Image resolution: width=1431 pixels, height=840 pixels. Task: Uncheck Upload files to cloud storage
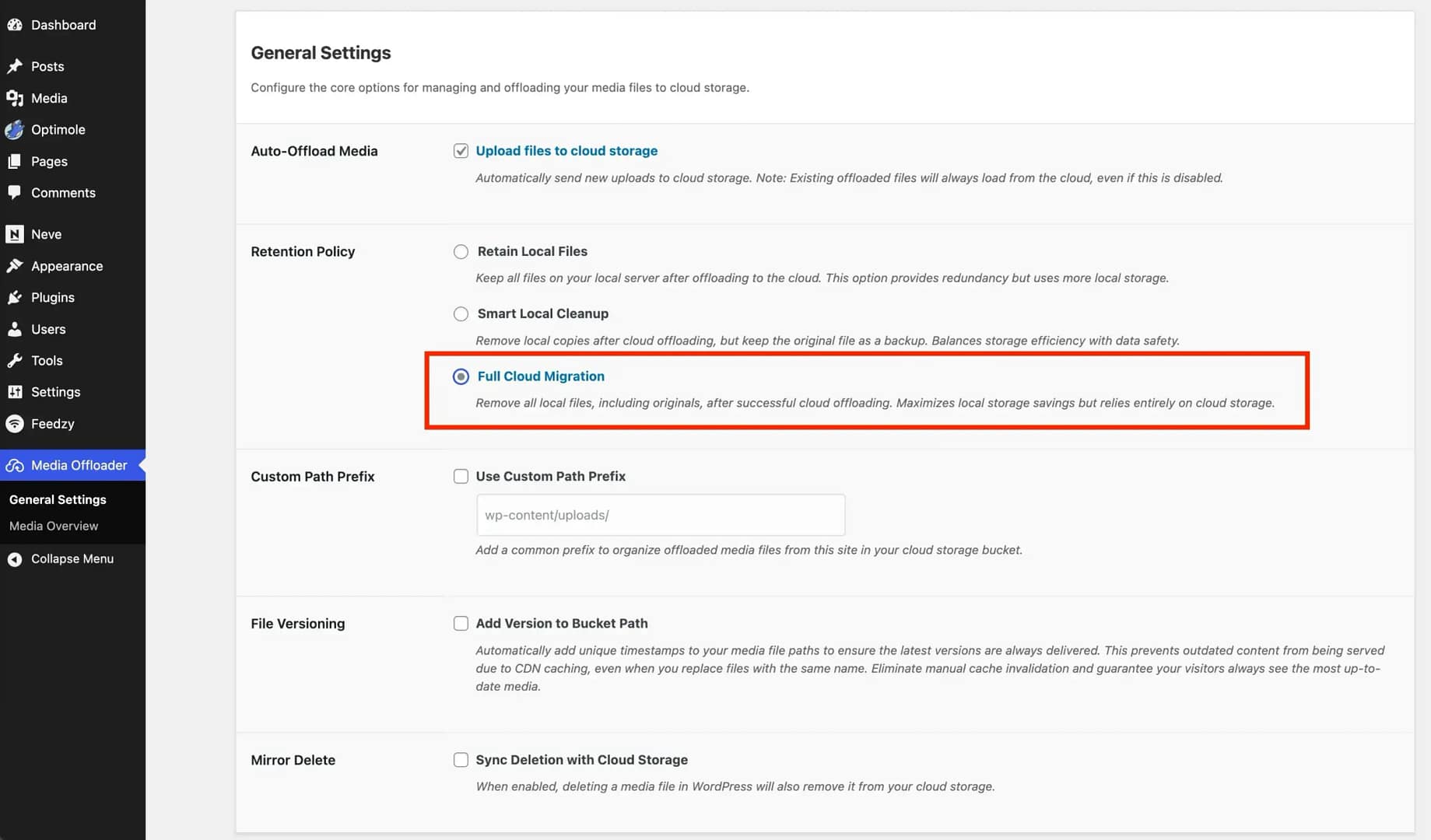click(x=461, y=151)
